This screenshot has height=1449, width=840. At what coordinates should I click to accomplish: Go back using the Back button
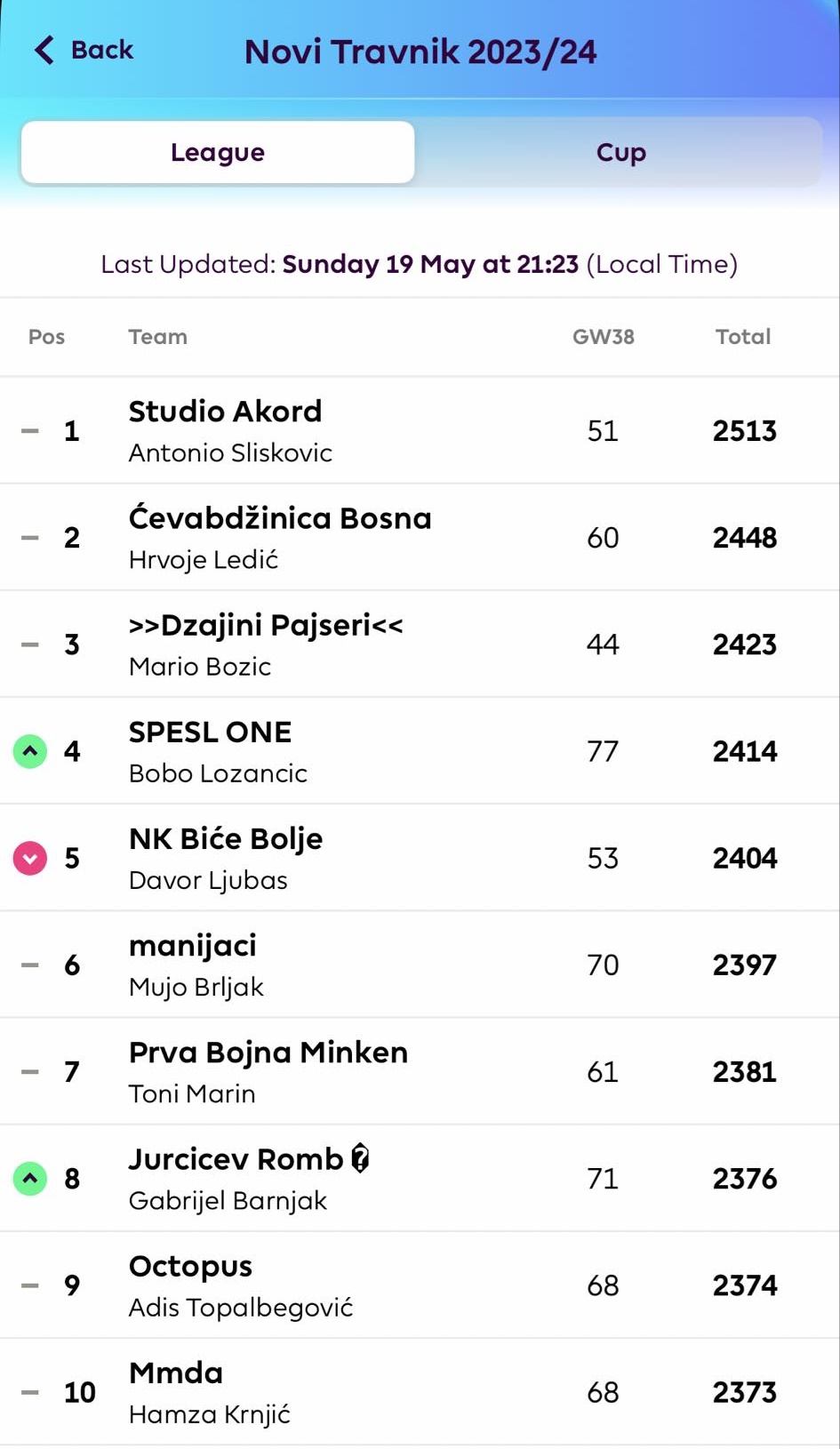click(x=84, y=50)
